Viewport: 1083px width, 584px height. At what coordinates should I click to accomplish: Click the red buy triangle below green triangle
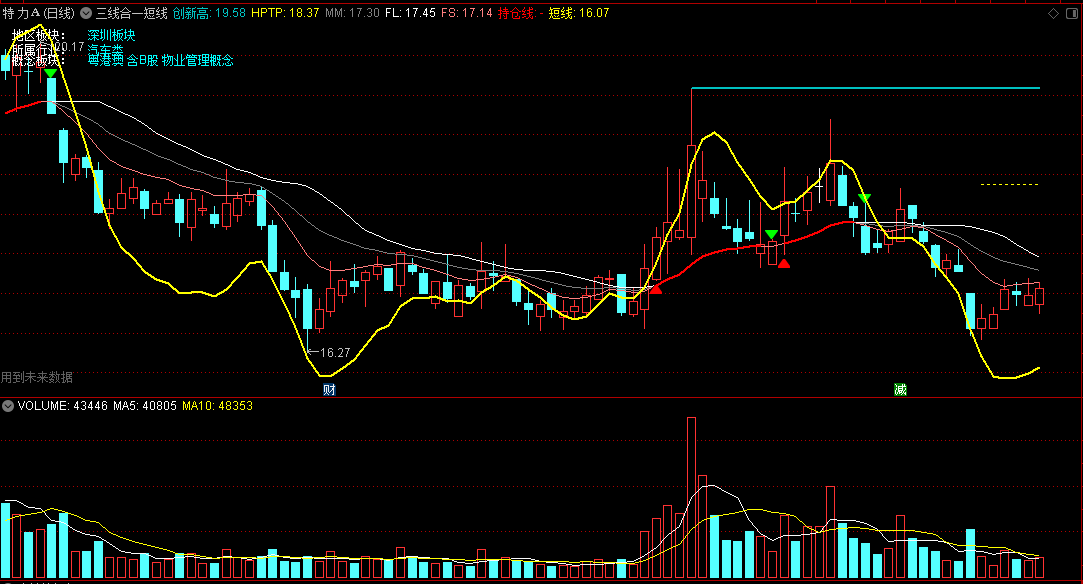(x=784, y=263)
